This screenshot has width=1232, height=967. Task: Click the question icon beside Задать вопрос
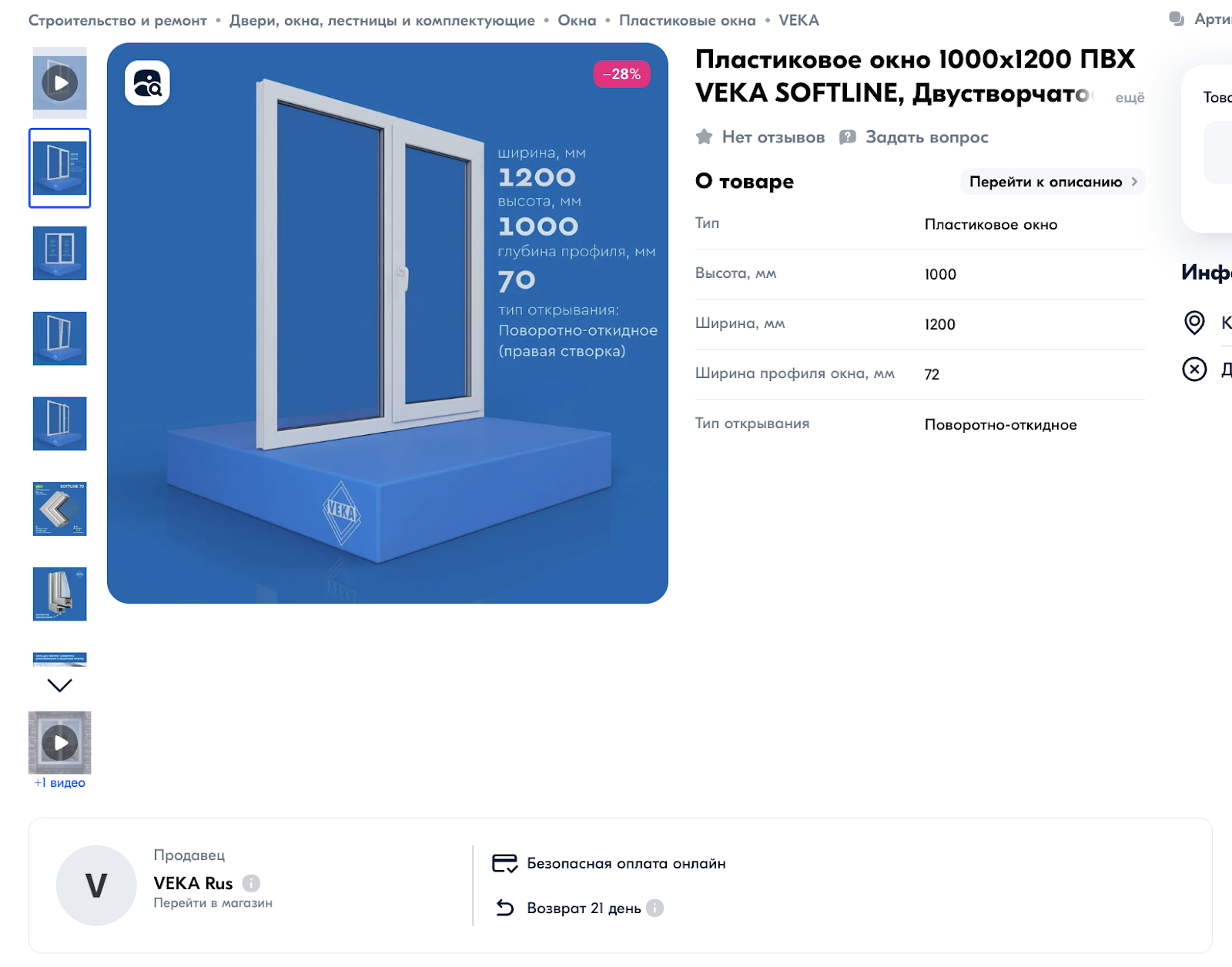(848, 137)
